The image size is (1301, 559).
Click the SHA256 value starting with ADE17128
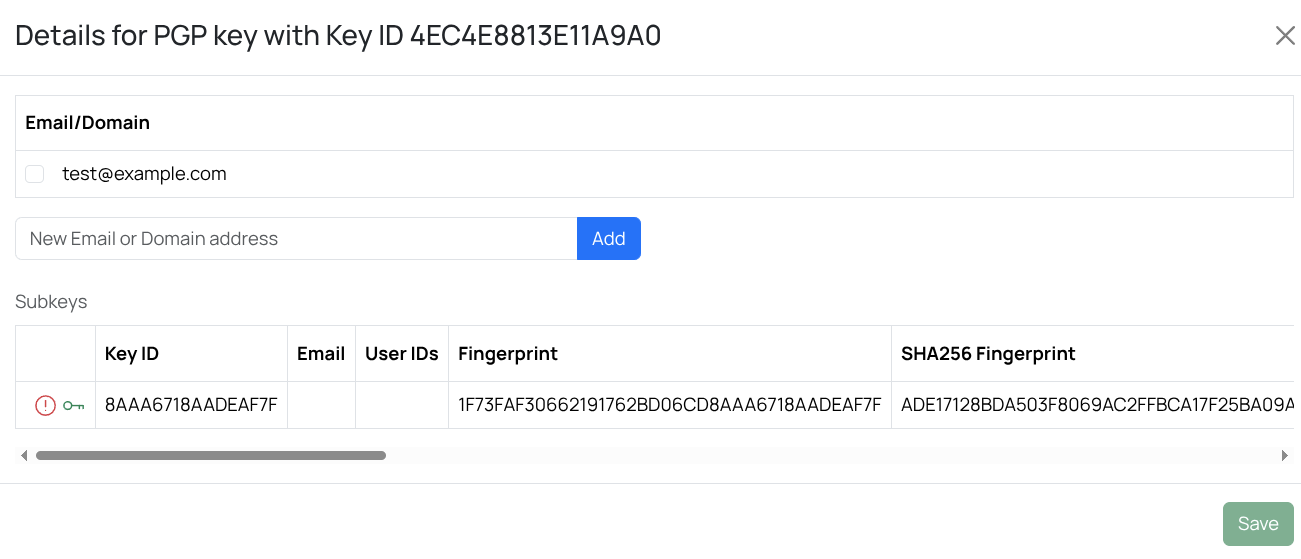pos(1096,405)
